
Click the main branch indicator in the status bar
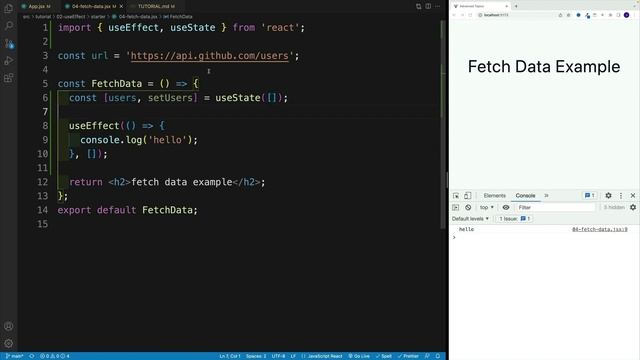point(15,356)
